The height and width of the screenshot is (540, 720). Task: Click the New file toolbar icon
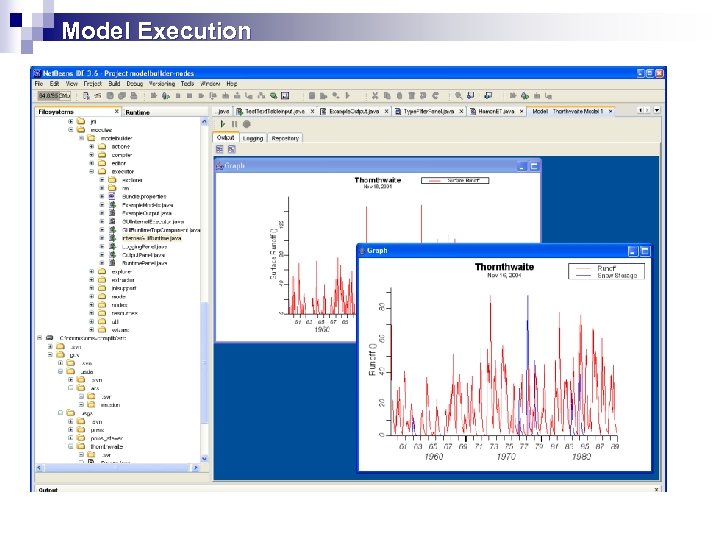coord(86,96)
